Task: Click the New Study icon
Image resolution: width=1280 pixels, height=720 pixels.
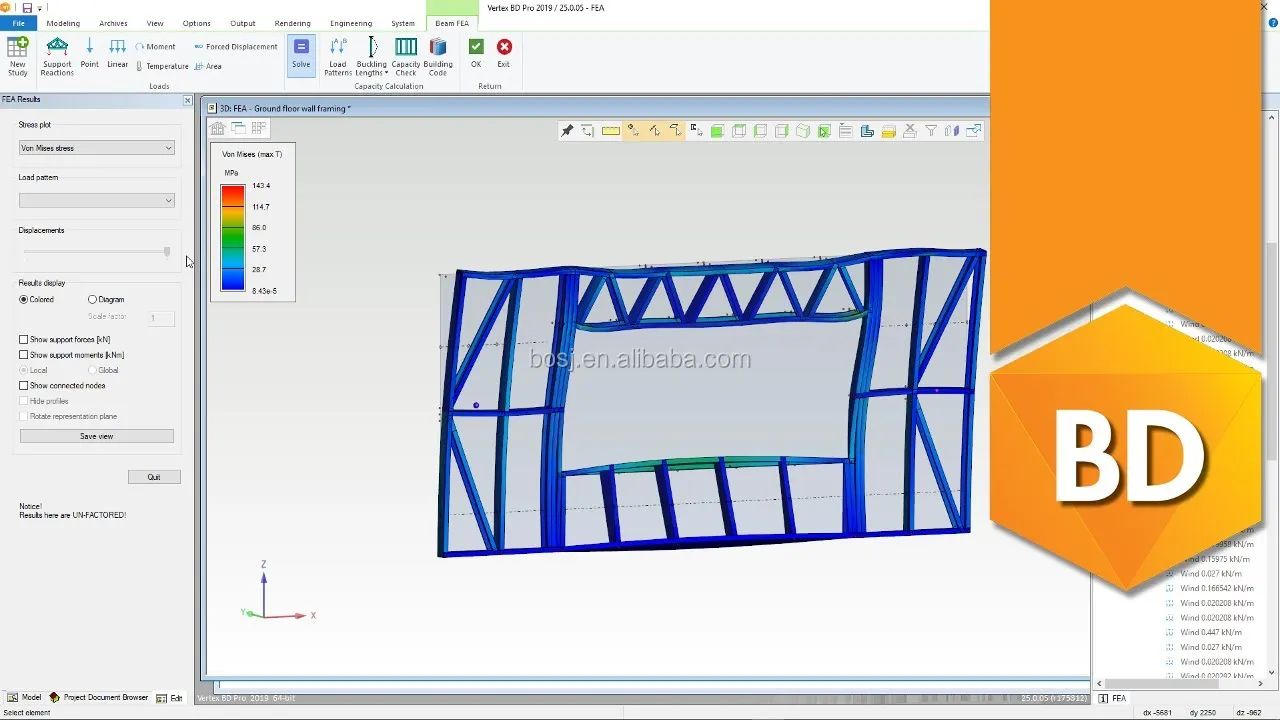Action: click(x=18, y=56)
